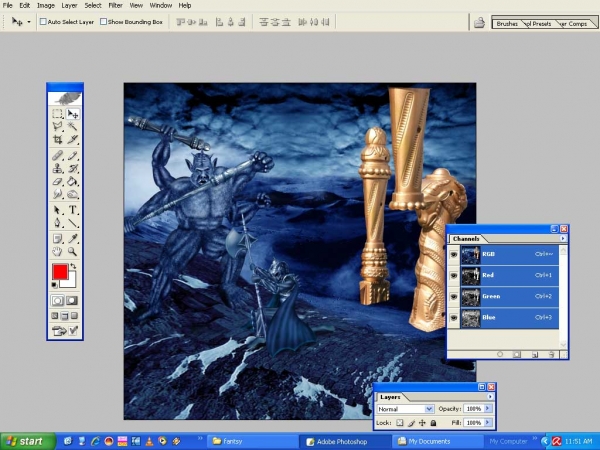This screenshot has width=600, height=450.
Task: Select the Pen tool
Action: point(57,223)
